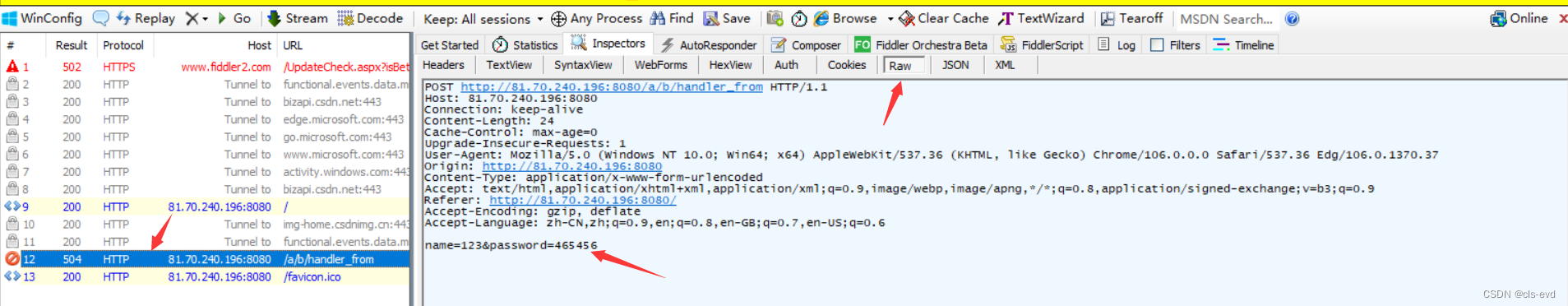1568x306 pixels.
Task: Tick the Filters tab checkbox
Action: tap(1157, 45)
